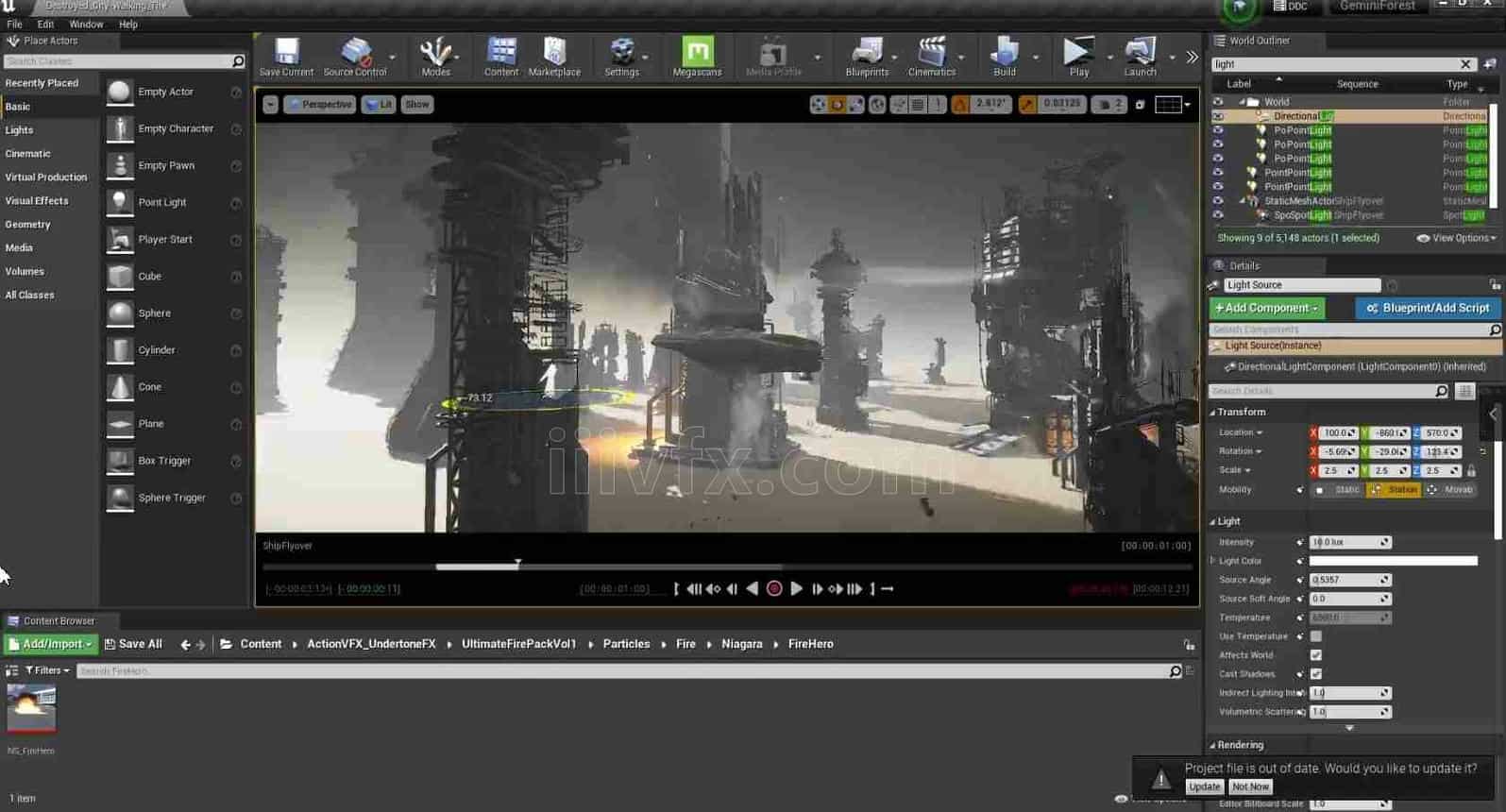Open the Modes toolbar icon
Image resolution: width=1506 pixels, height=812 pixels.
(x=435, y=57)
